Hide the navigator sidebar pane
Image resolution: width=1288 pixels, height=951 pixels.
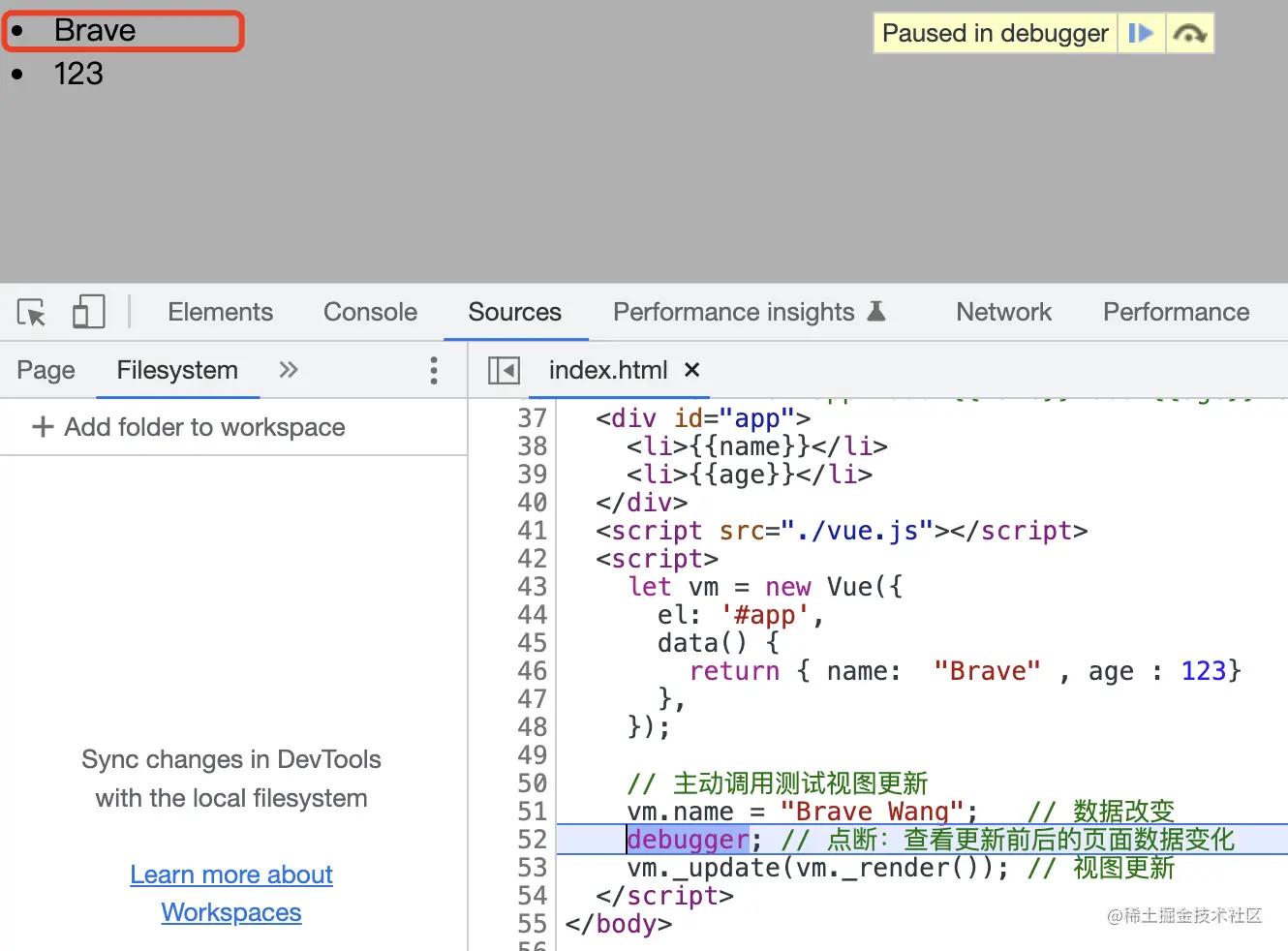pos(504,370)
